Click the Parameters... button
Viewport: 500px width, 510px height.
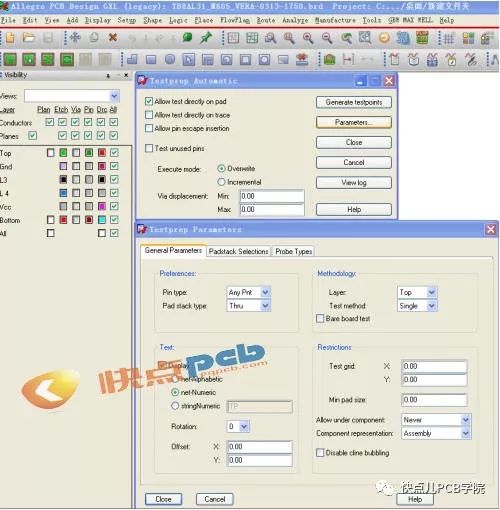(354, 122)
